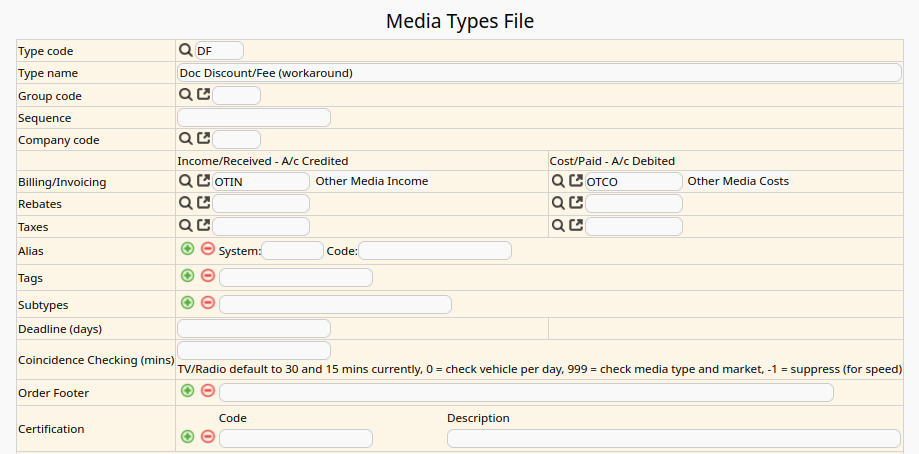This screenshot has height=454, width=919.
Task: Remove the Certification row with minus icon
Action: pyautogui.click(x=207, y=437)
